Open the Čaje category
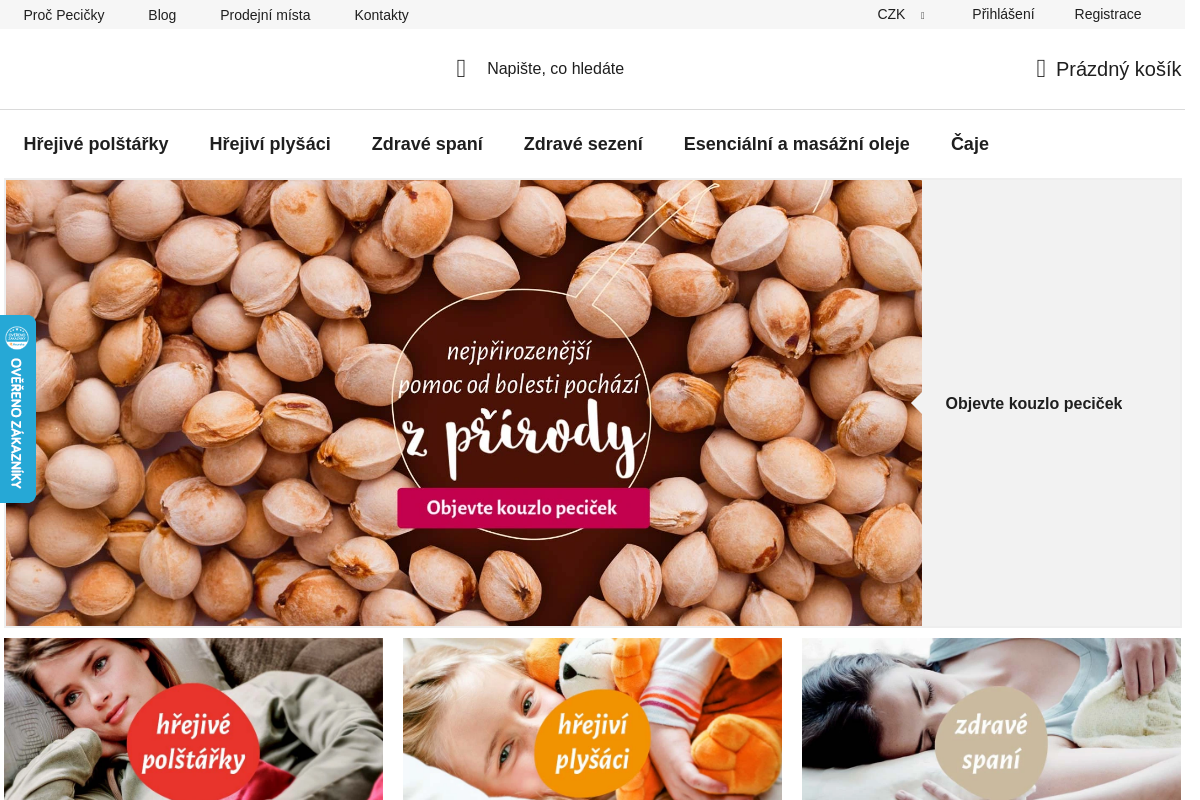Image resolution: width=1200 pixels, height=800 pixels. (970, 144)
